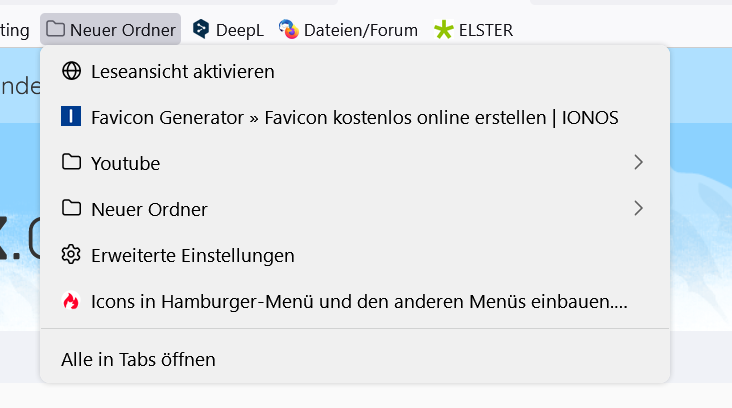Click the green ELSTER star icon
Image resolution: width=732 pixels, height=408 pixels.
point(443,30)
